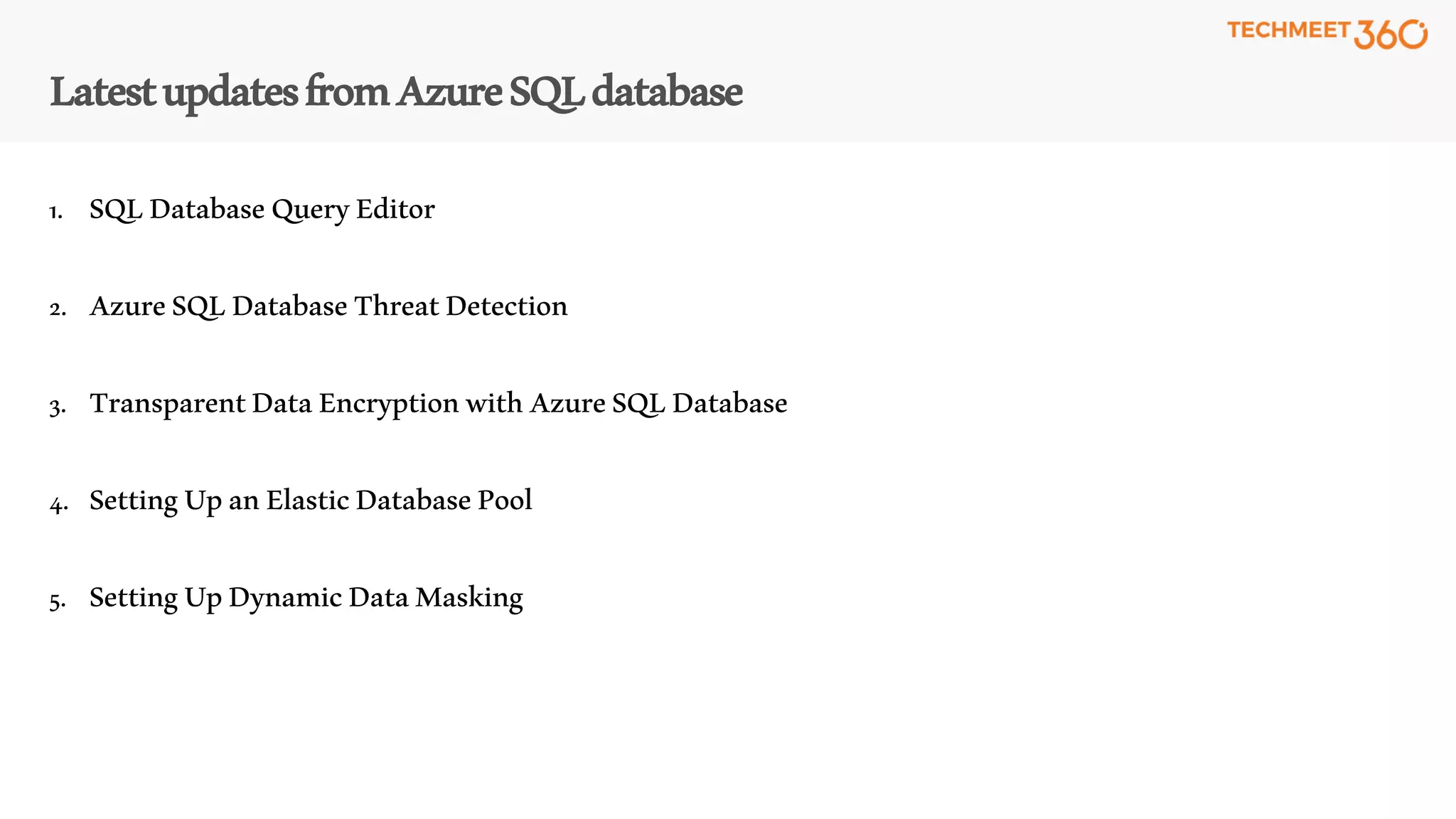Click the word "Pool" in the fourth item
This screenshot has width=1456, height=819.
[505, 500]
